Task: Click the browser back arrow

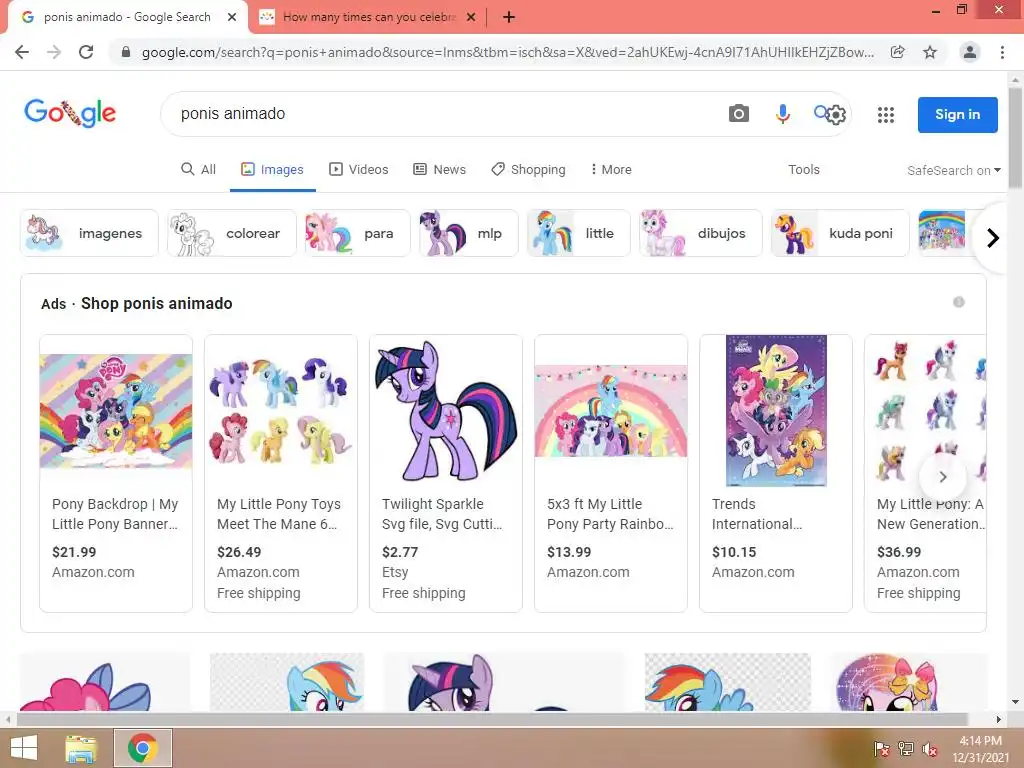Action: (22, 52)
